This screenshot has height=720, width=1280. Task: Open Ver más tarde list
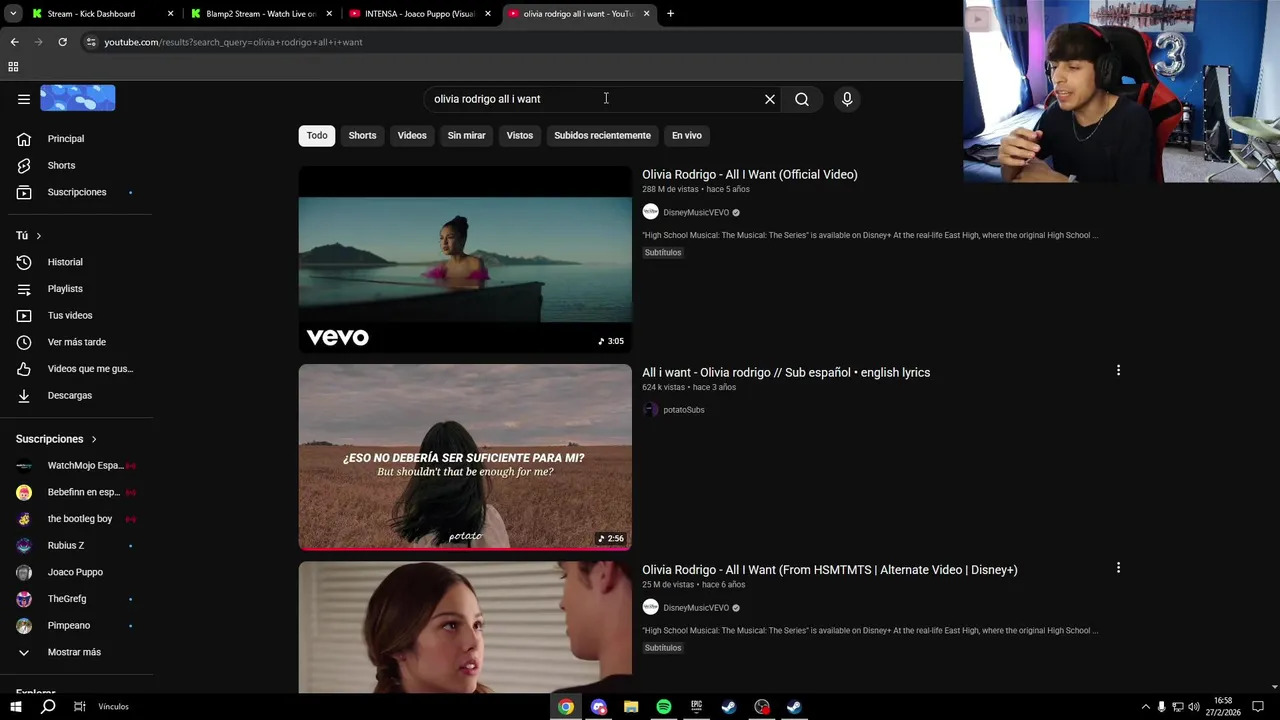tap(76, 342)
